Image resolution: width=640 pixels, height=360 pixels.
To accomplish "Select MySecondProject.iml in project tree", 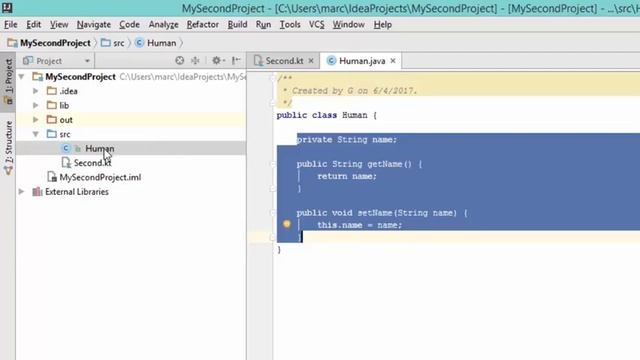I will click(x=100, y=177).
